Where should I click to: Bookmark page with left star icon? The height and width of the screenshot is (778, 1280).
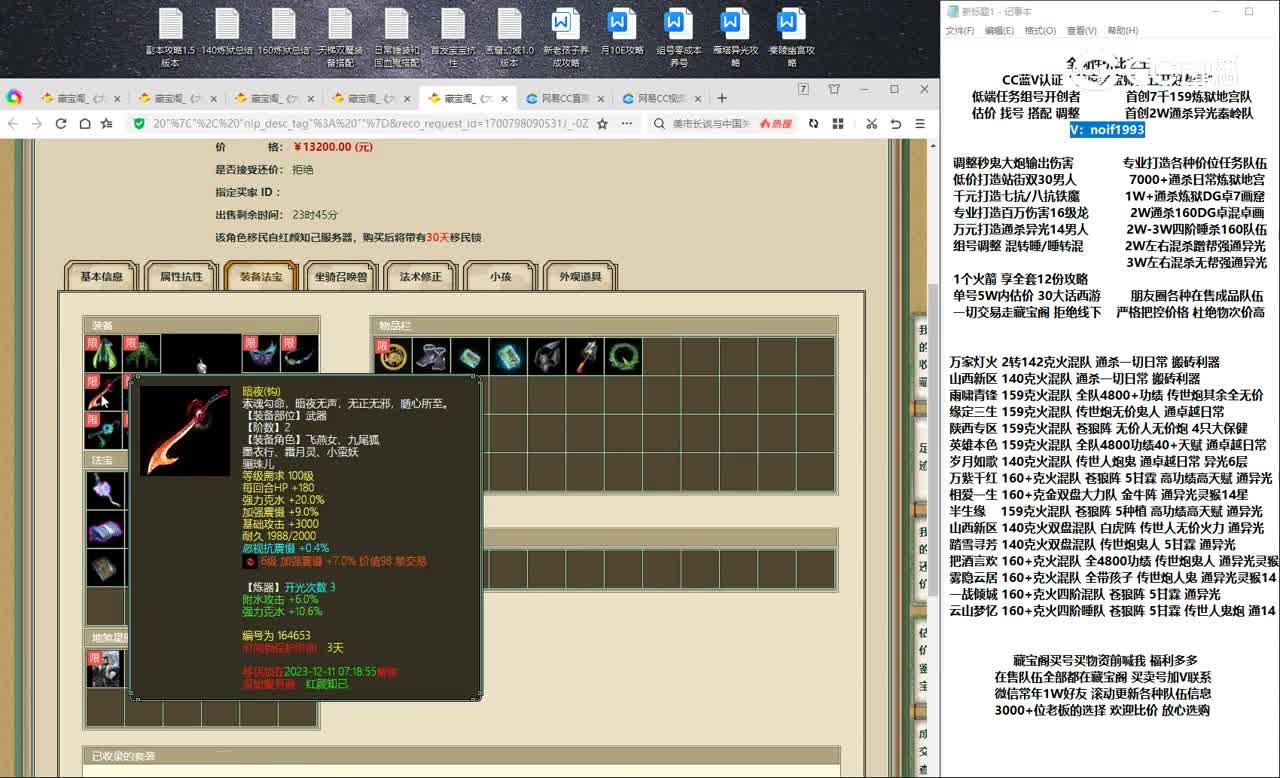[x=106, y=123]
